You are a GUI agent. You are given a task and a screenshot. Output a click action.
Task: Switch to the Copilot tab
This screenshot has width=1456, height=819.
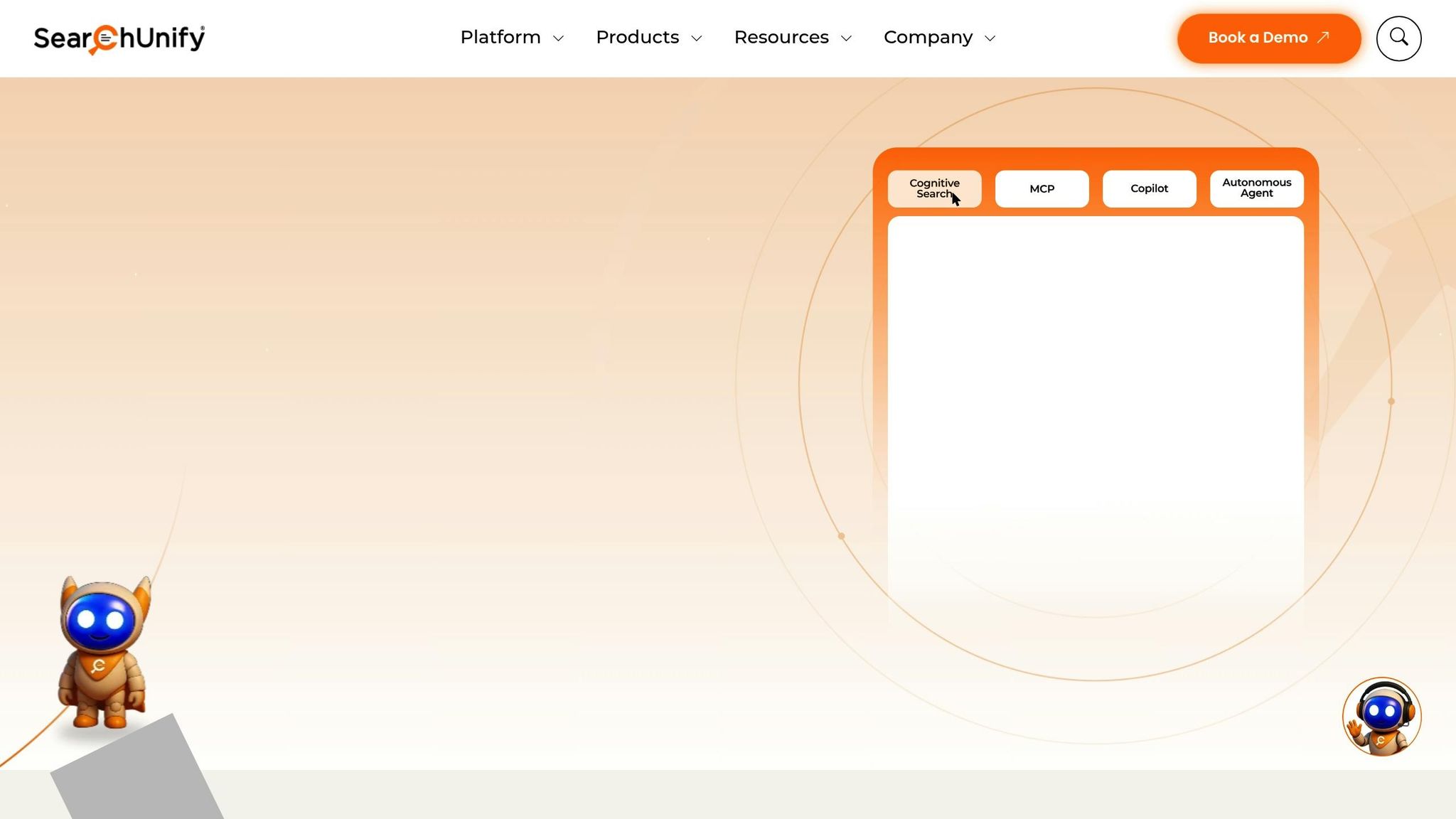[x=1149, y=189]
